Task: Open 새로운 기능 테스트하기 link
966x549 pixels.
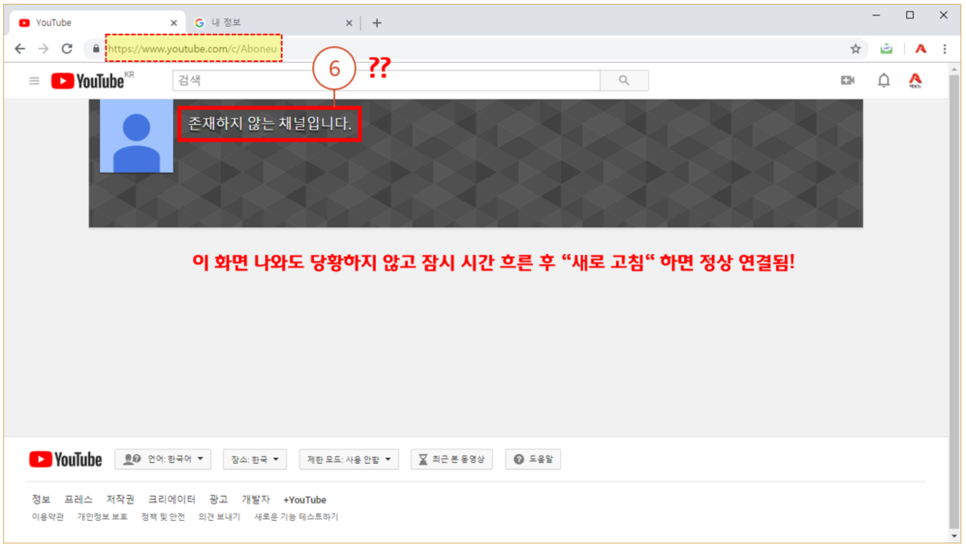Action: [x=296, y=517]
